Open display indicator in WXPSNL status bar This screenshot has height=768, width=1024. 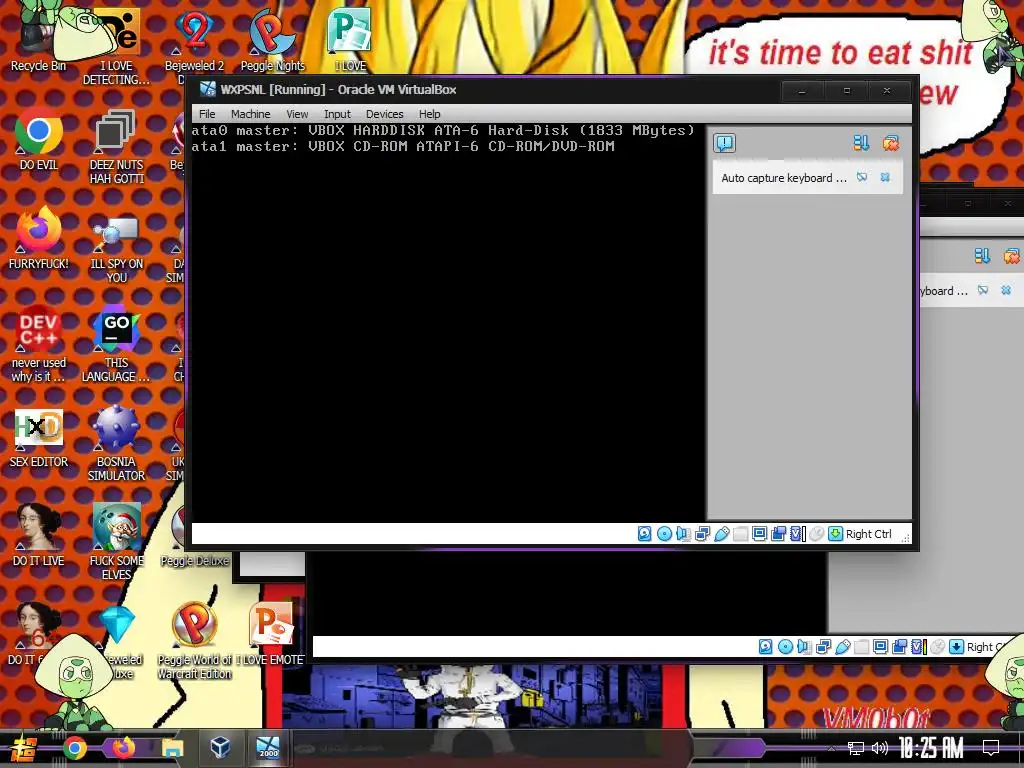point(760,534)
